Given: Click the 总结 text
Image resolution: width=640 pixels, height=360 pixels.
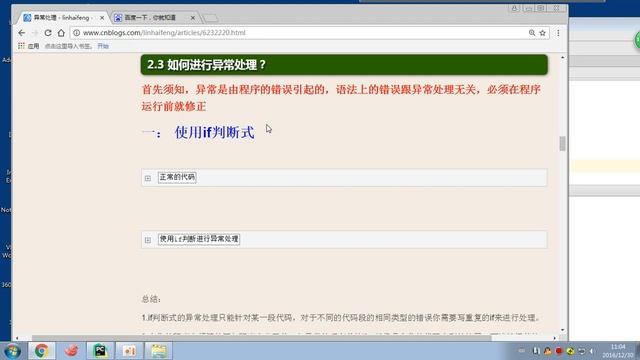Looking at the screenshot, I should [x=151, y=299].
